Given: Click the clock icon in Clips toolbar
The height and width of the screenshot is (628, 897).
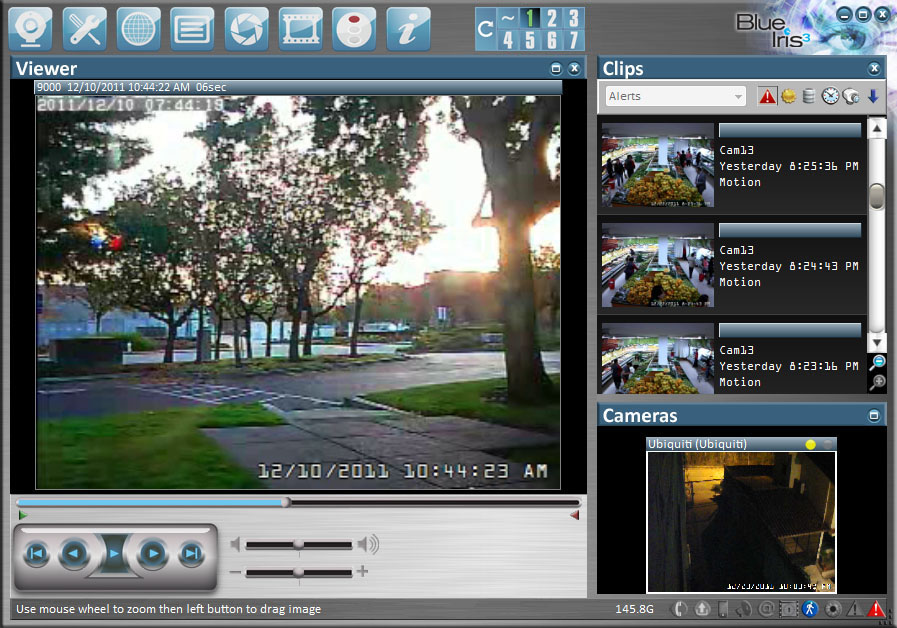Looking at the screenshot, I should pos(830,97).
